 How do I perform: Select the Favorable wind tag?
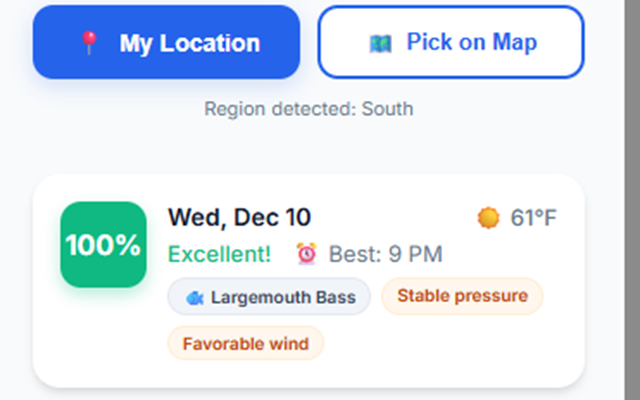245,344
